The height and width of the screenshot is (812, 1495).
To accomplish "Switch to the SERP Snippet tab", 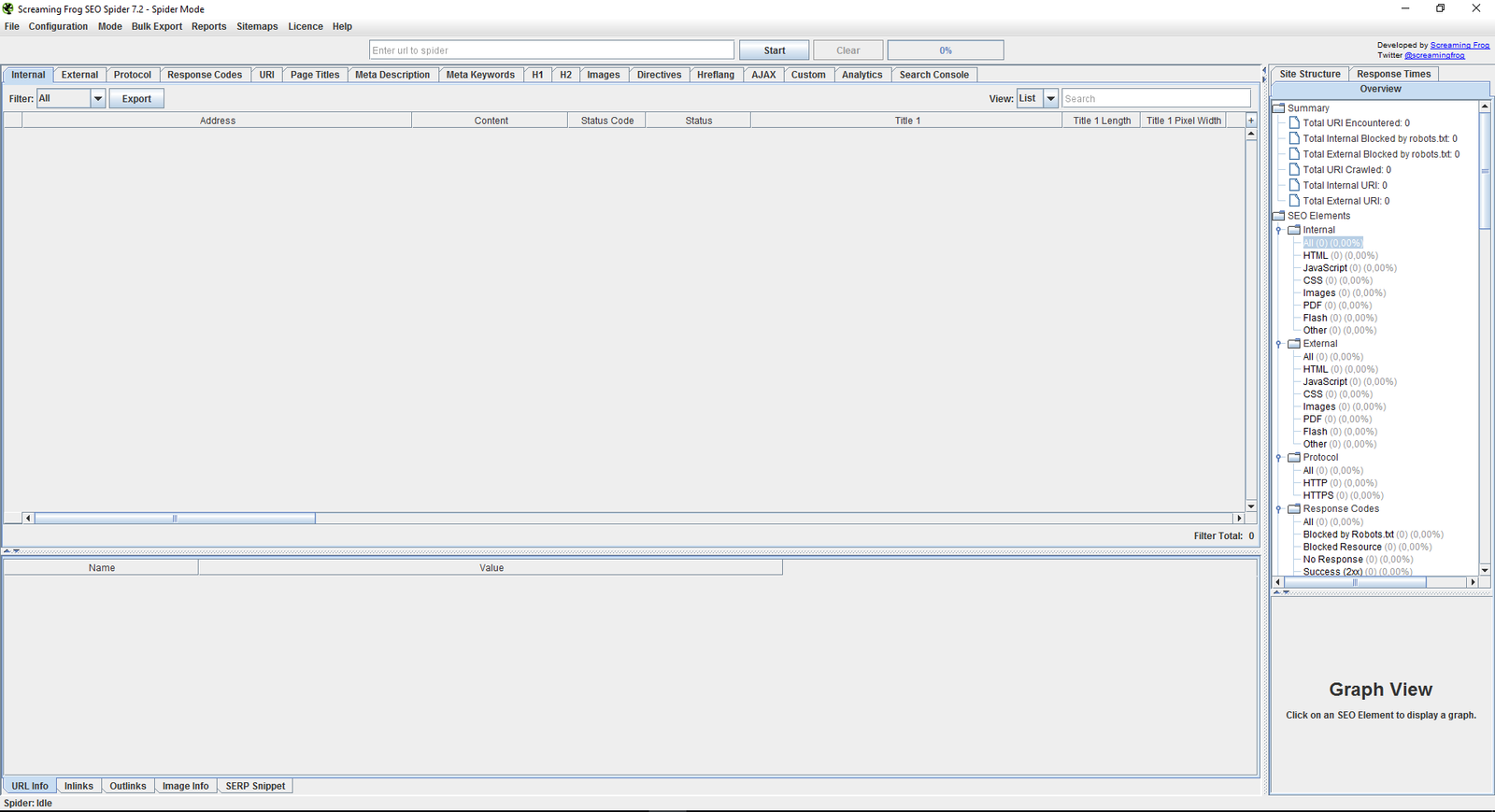I will [255, 786].
